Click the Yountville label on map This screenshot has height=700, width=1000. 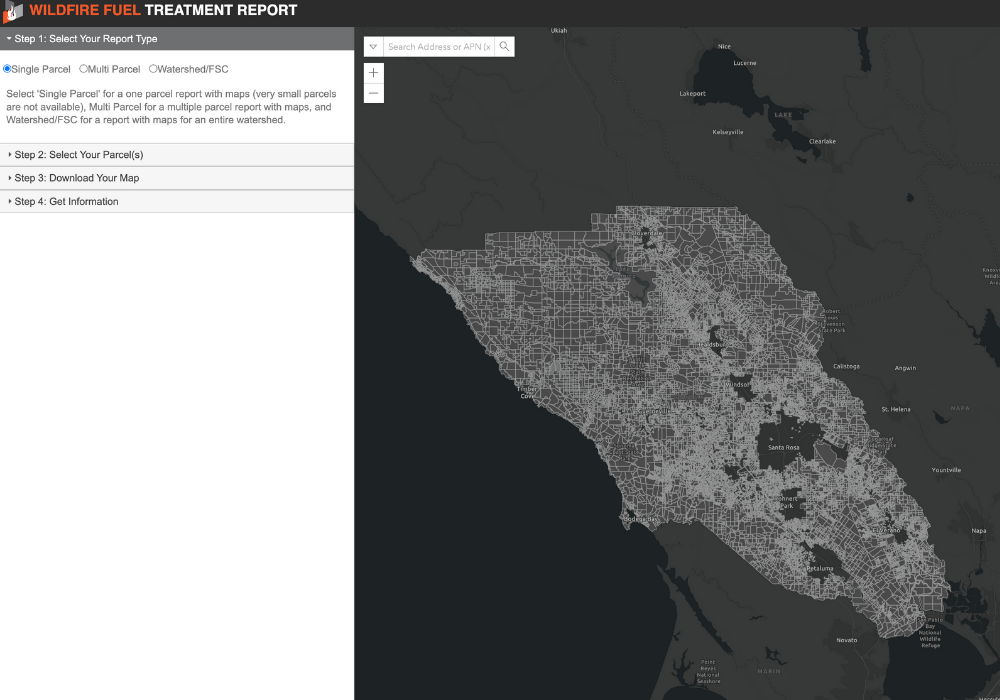point(946,470)
